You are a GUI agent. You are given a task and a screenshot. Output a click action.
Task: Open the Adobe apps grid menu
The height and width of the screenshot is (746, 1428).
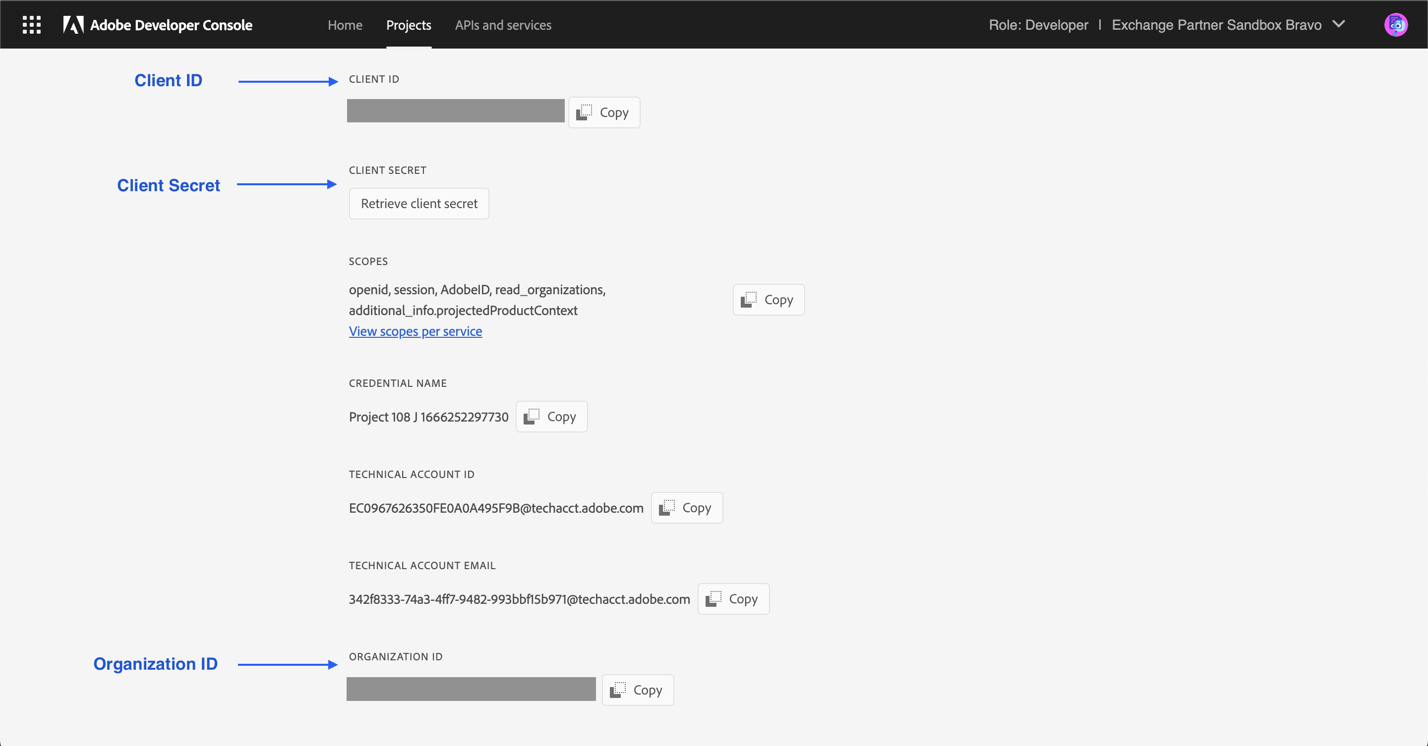click(31, 24)
